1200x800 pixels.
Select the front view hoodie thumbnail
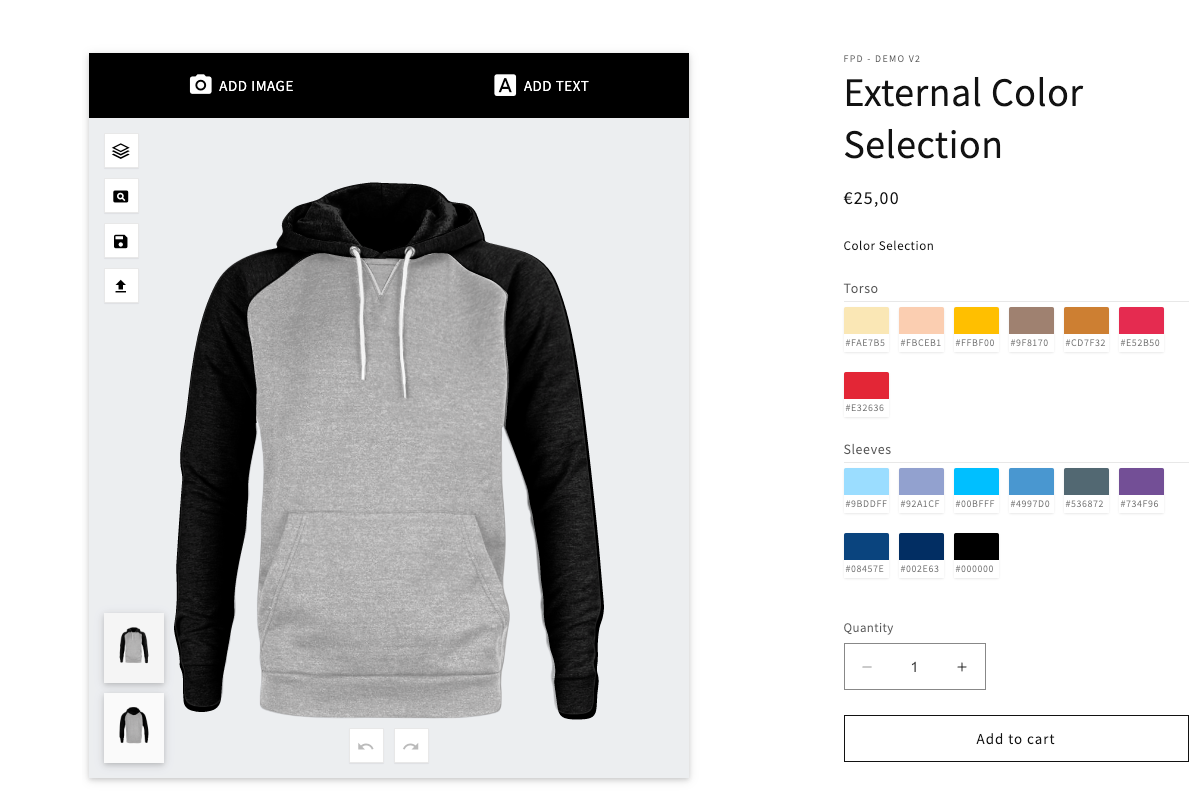point(133,647)
